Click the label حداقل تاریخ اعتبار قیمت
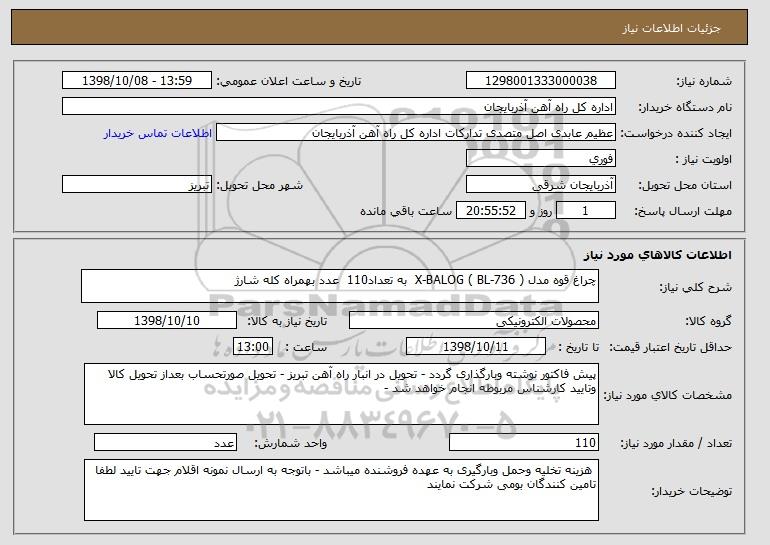The image size is (770, 545). pyautogui.click(x=671, y=348)
